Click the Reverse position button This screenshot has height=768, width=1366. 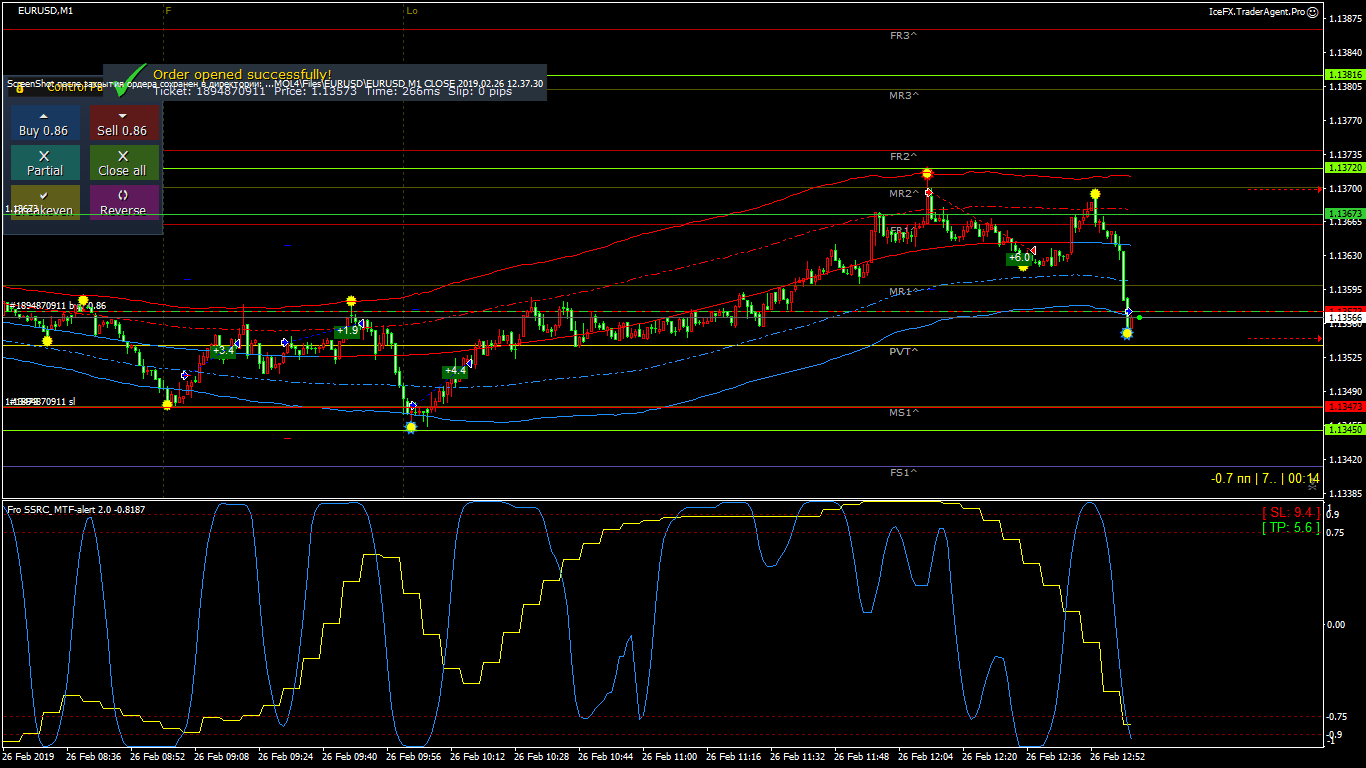tap(124, 202)
